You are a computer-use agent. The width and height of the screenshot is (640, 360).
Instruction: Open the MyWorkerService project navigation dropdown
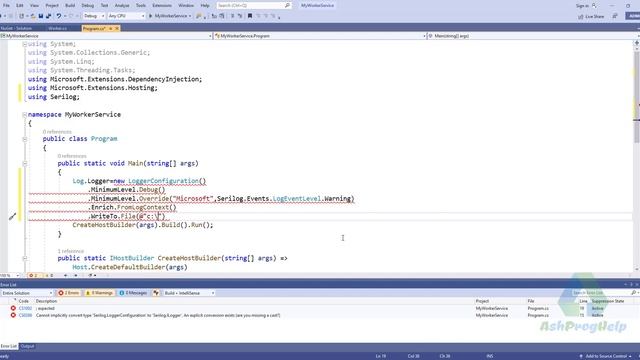[x=107, y=36]
